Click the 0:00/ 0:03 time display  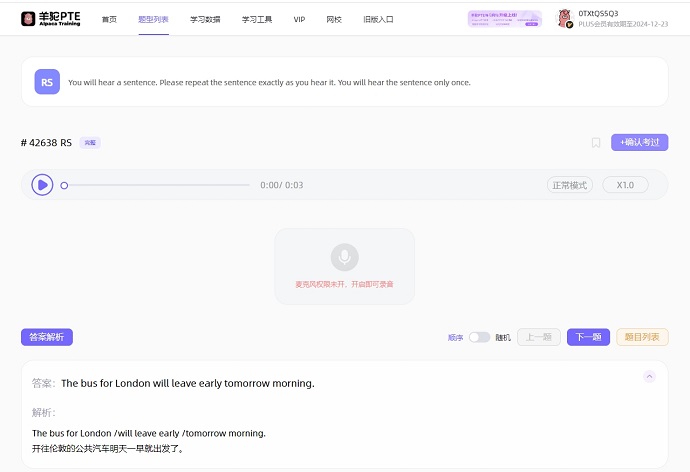click(x=282, y=185)
